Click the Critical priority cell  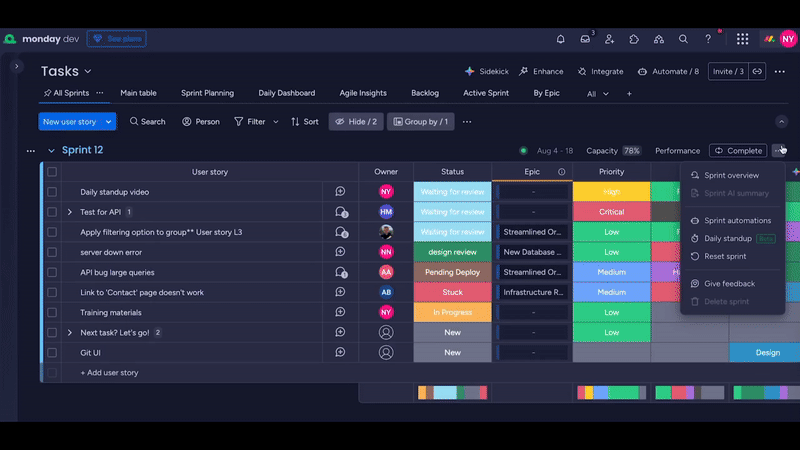611,212
